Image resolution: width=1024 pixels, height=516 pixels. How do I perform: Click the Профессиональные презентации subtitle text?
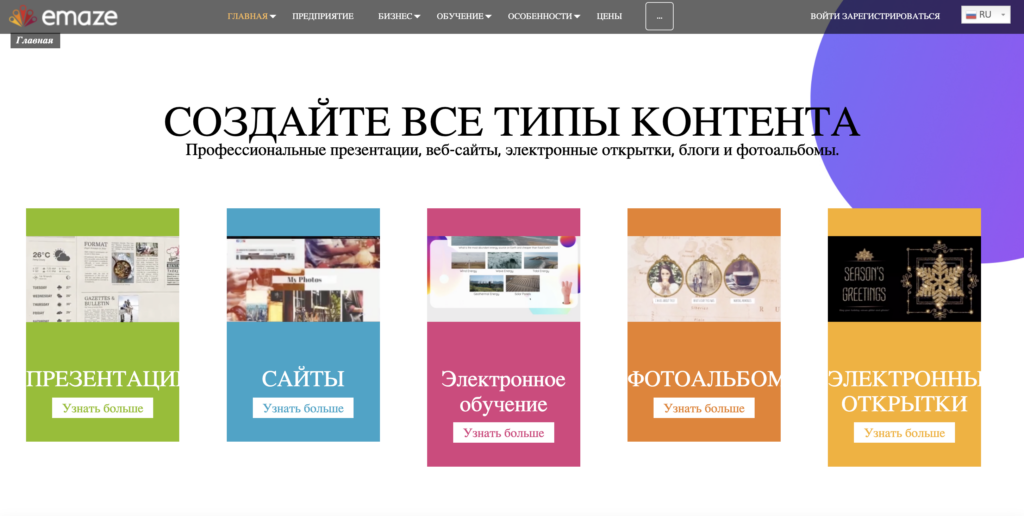[512, 150]
